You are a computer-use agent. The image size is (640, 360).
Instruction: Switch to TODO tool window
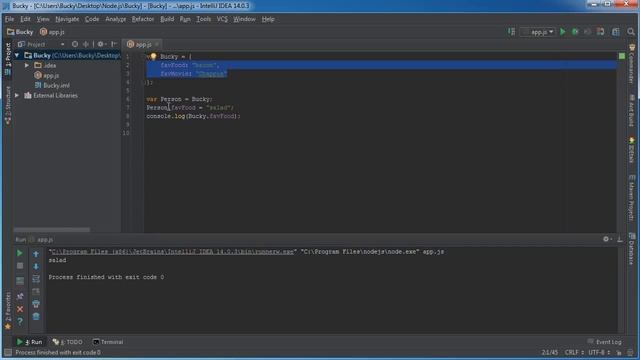[68, 342]
